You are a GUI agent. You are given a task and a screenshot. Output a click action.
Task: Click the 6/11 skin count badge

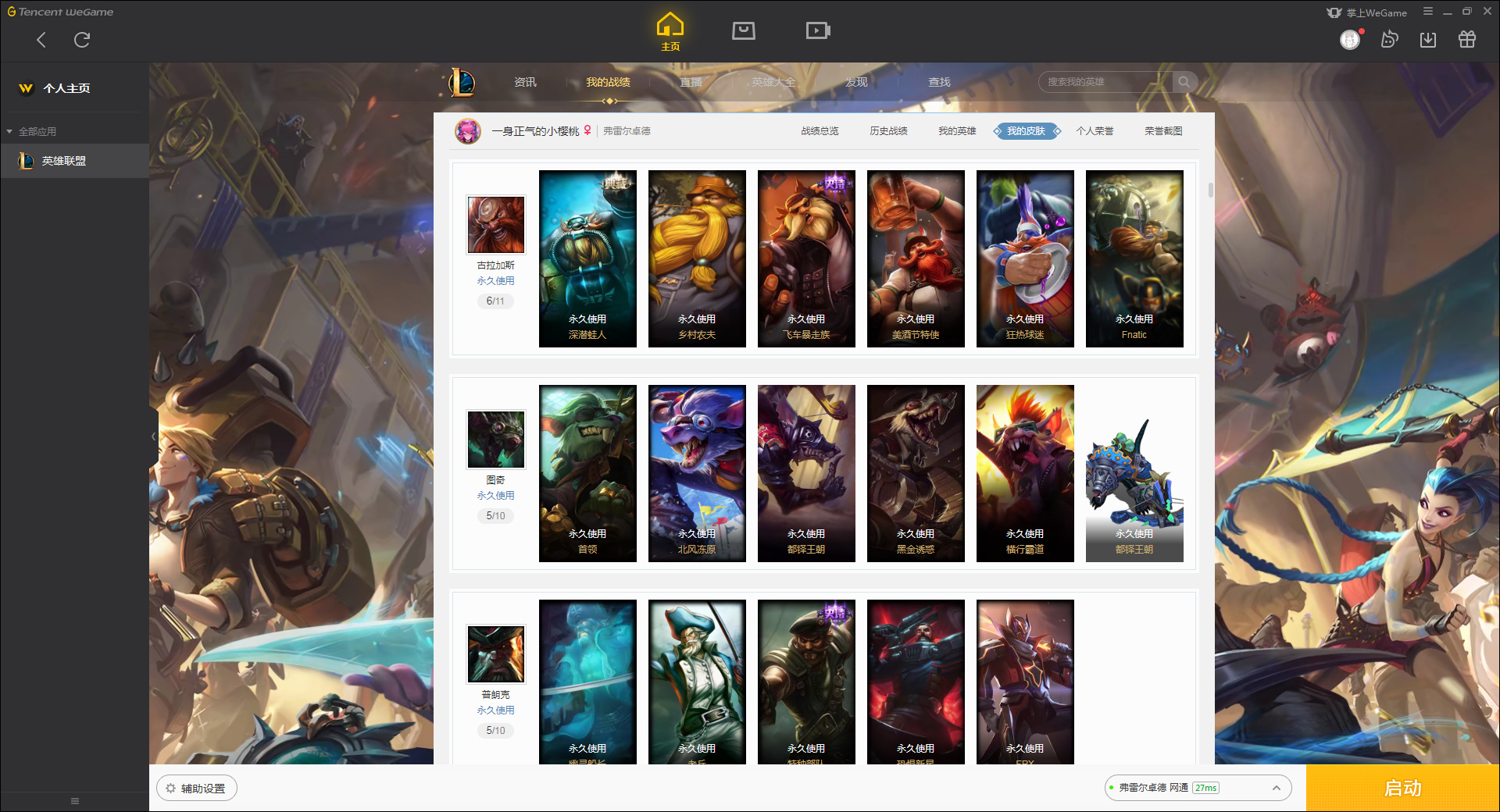(495, 301)
